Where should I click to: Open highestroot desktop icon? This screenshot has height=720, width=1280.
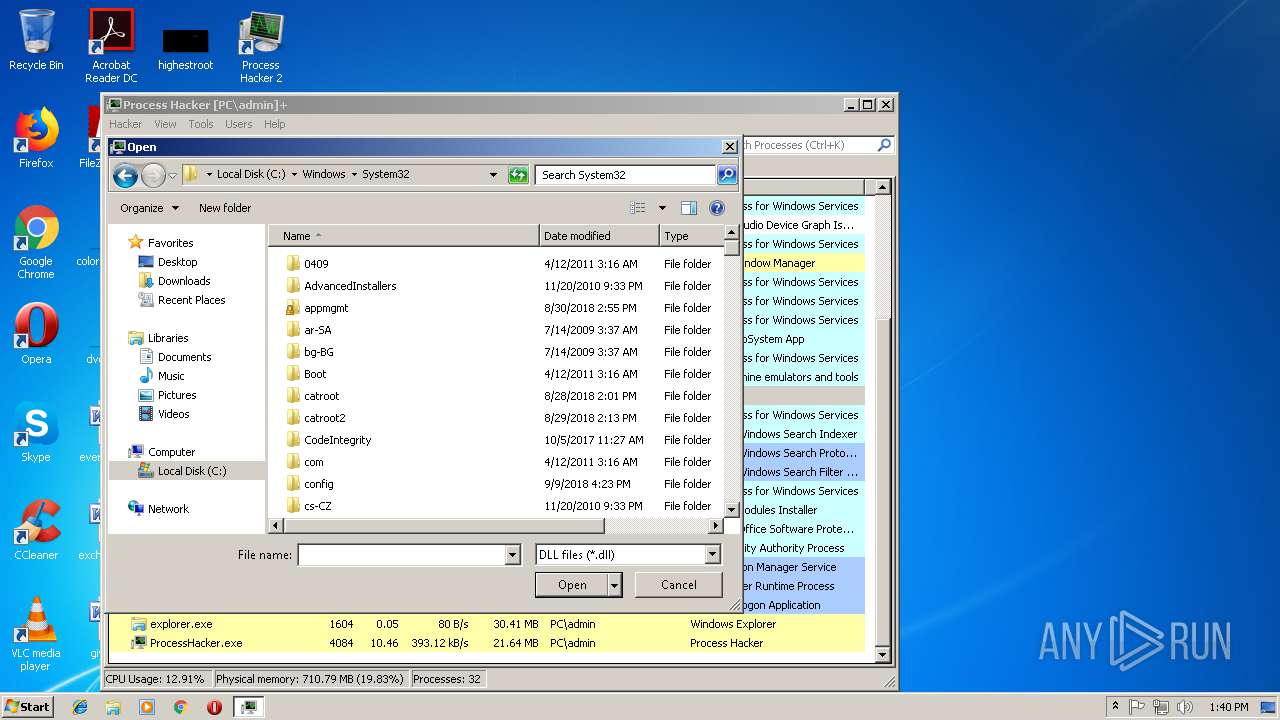pyautogui.click(x=185, y=50)
